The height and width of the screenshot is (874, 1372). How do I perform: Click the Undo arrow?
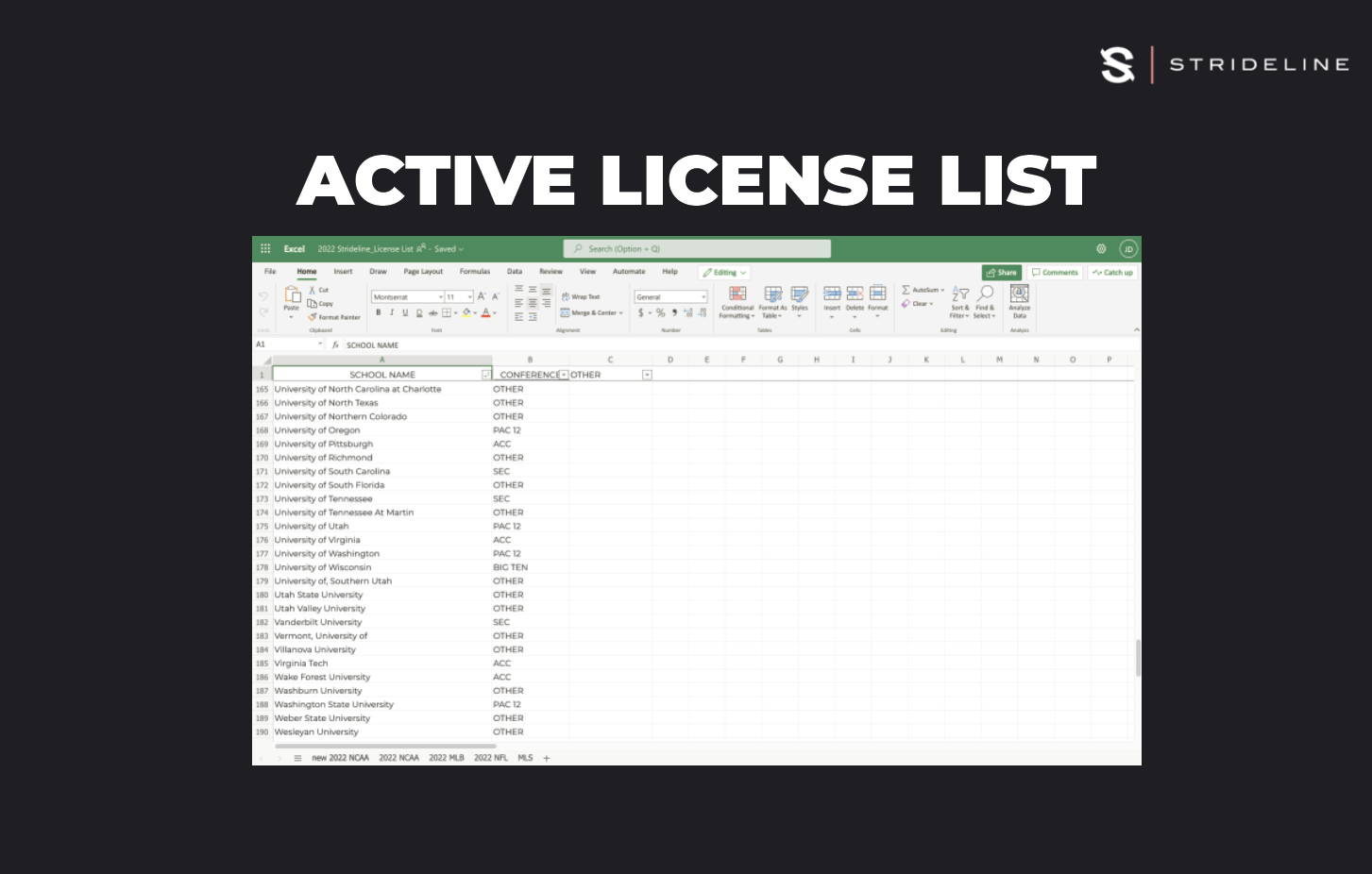(x=263, y=295)
